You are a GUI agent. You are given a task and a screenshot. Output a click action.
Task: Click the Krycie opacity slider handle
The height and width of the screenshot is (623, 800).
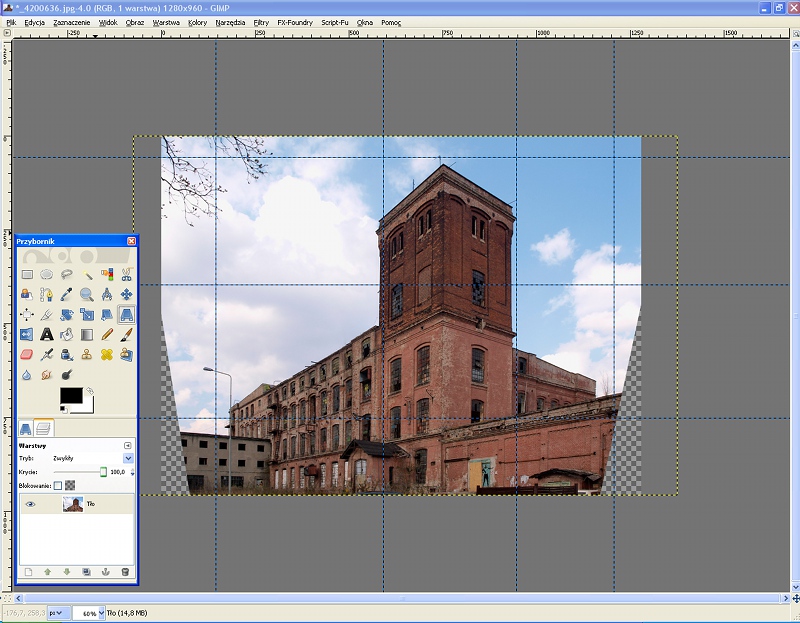[x=103, y=471]
